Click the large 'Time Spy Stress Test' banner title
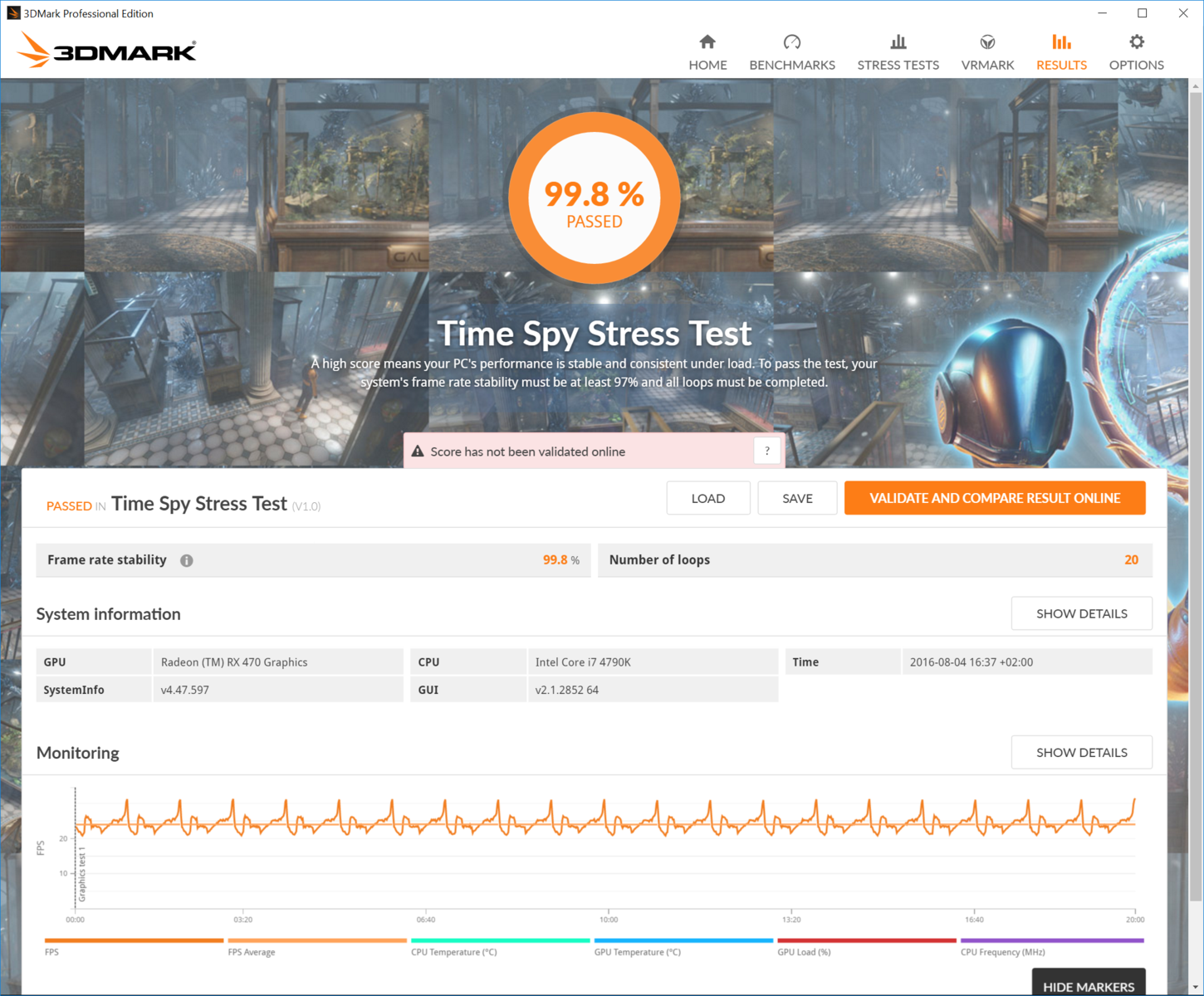 595,334
